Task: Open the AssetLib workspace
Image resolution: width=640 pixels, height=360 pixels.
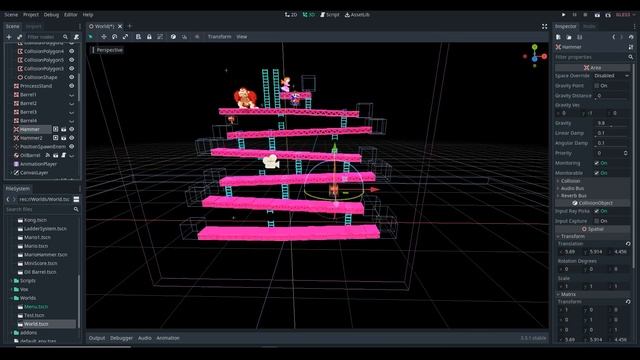Action: (357, 15)
